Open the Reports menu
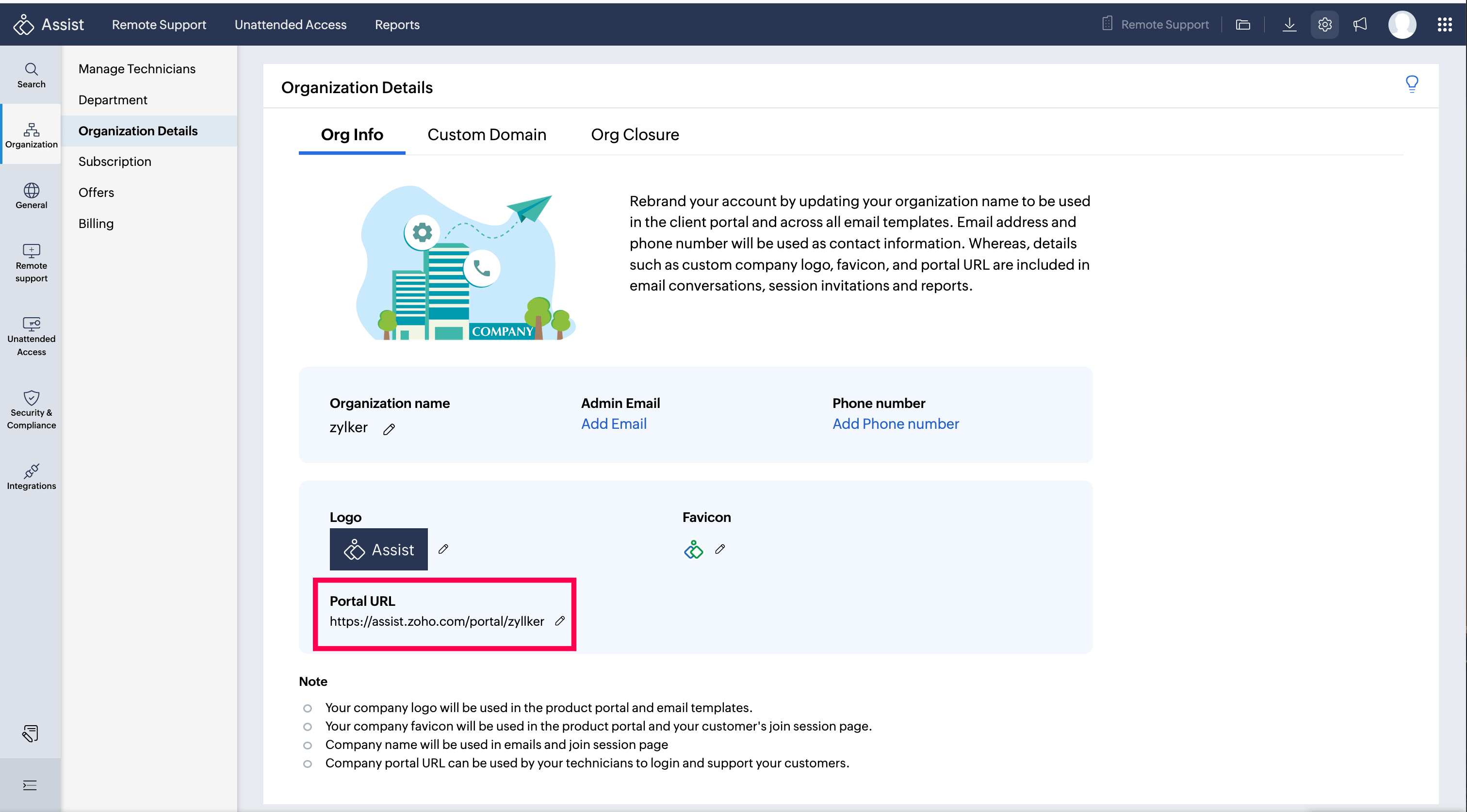The image size is (1467, 812). point(397,24)
